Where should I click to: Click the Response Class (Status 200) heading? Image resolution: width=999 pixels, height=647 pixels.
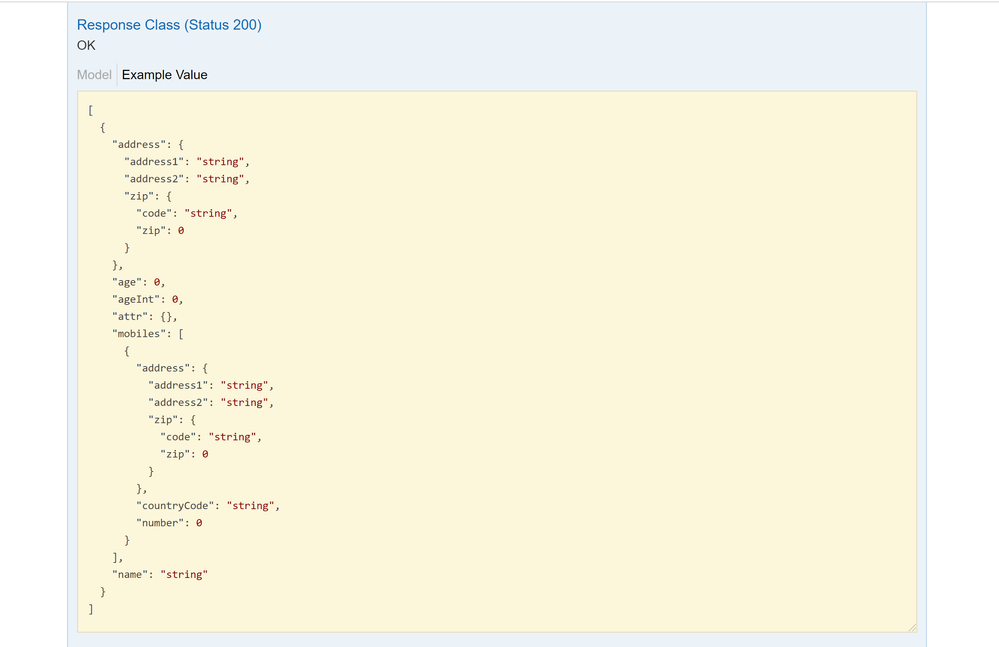click(169, 25)
